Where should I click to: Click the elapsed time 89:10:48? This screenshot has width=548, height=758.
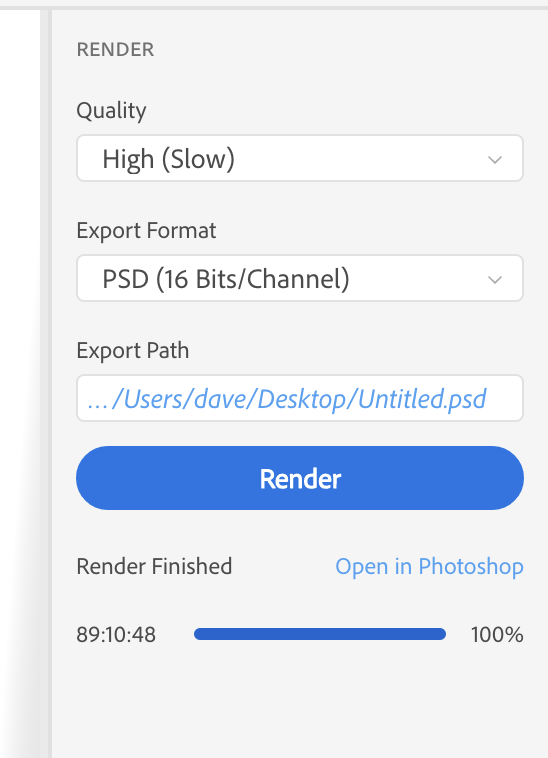[116, 635]
